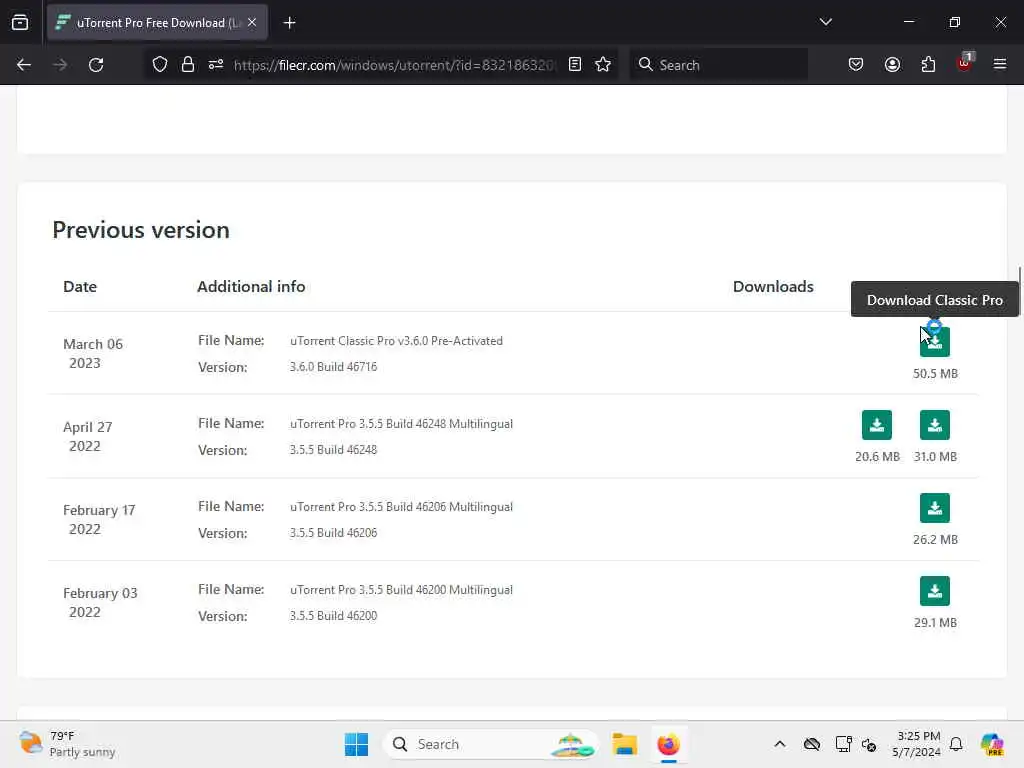This screenshot has height=768, width=1024.
Task: Select text uTorrent Pro 3.5.5 Build 46206 Multilingual
Action: pyautogui.click(x=402, y=507)
